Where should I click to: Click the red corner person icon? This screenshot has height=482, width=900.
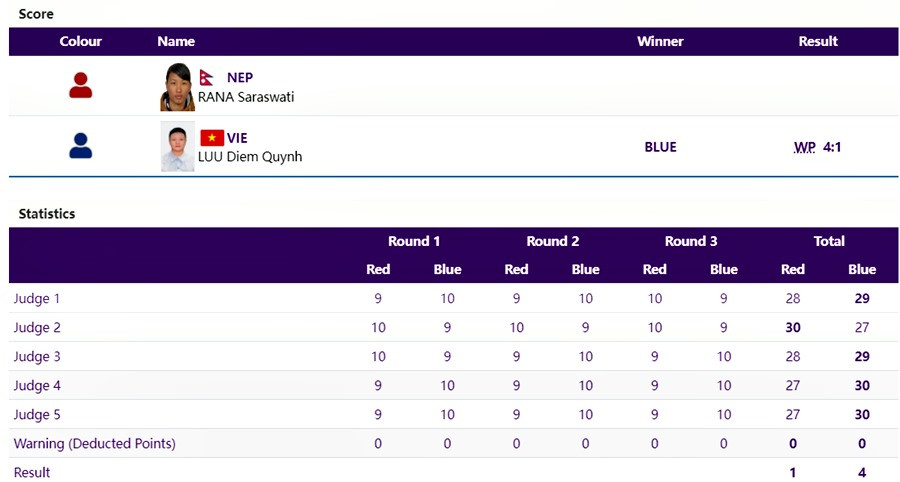coord(81,86)
